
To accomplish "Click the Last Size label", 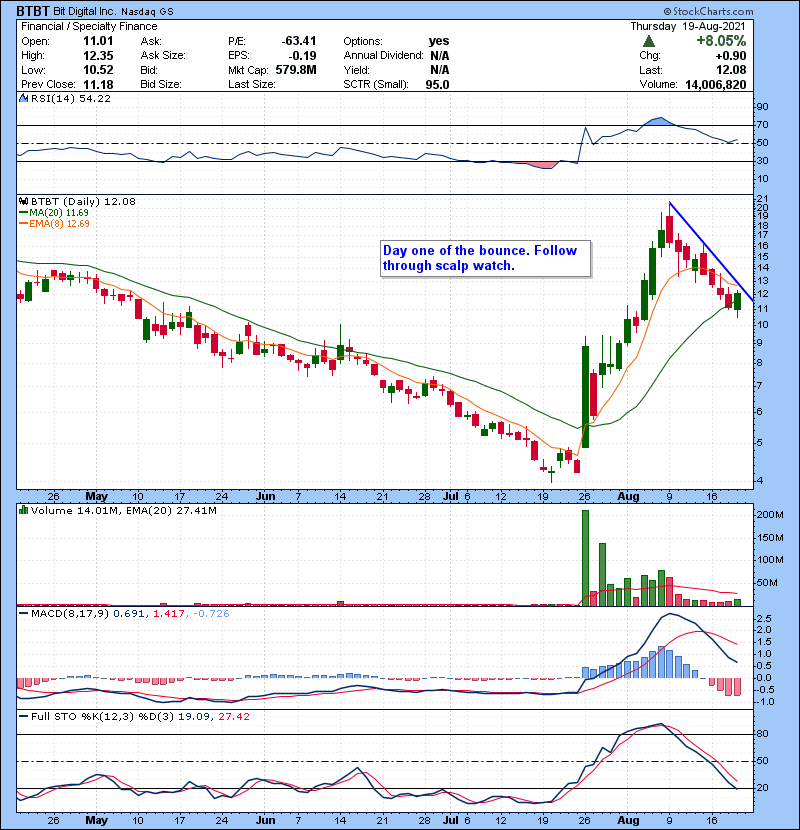I will 251,85.
